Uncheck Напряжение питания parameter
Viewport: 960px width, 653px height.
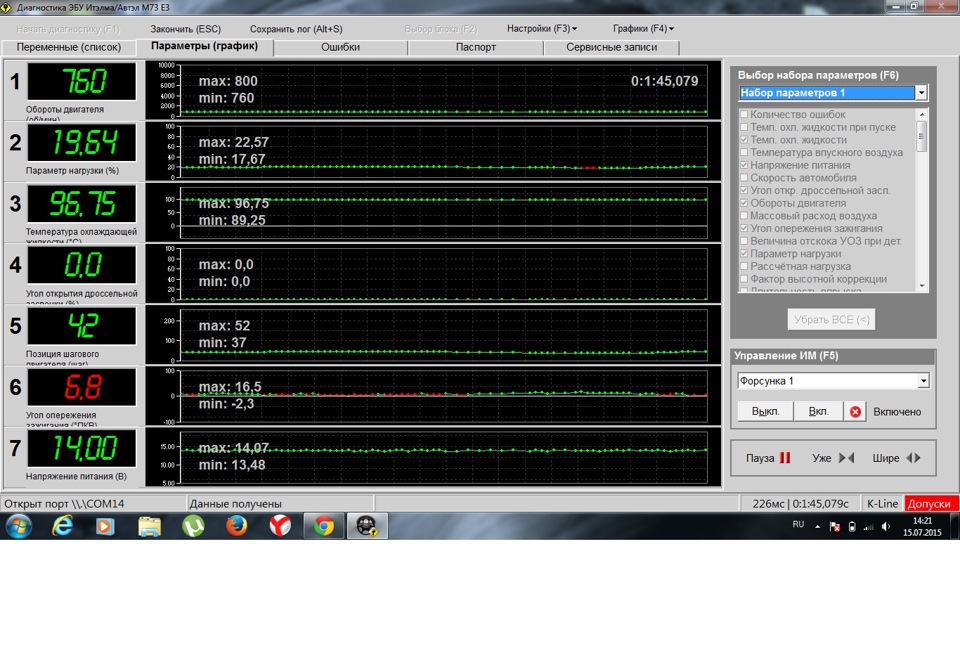[744, 165]
